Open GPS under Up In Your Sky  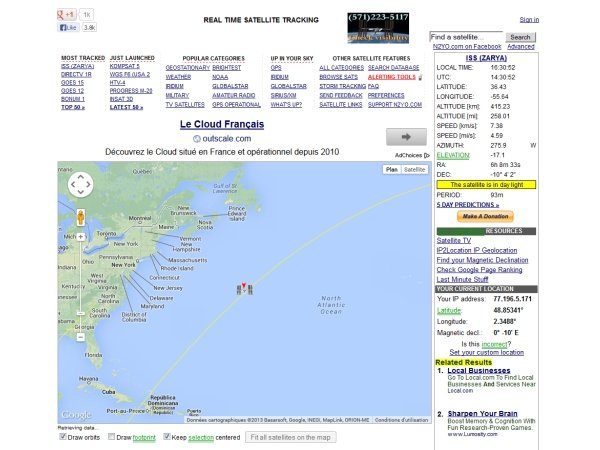[276, 68]
